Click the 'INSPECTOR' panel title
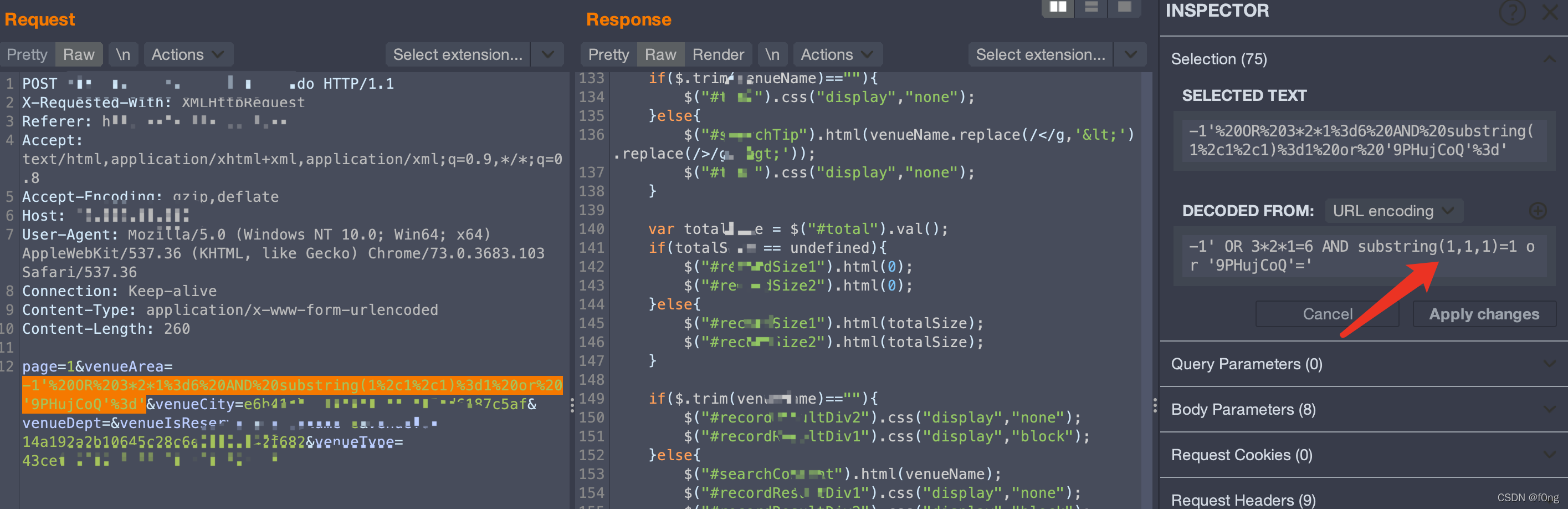 (1217, 11)
